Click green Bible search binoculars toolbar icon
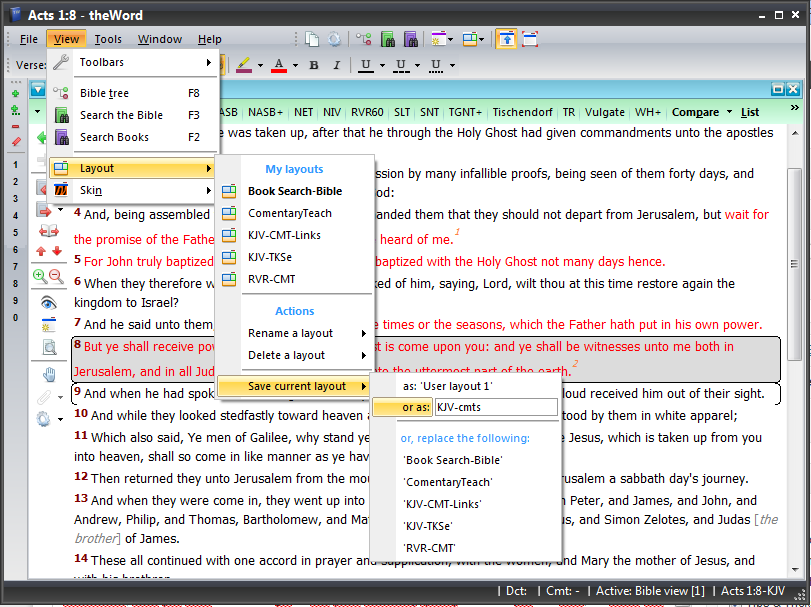 [x=388, y=39]
